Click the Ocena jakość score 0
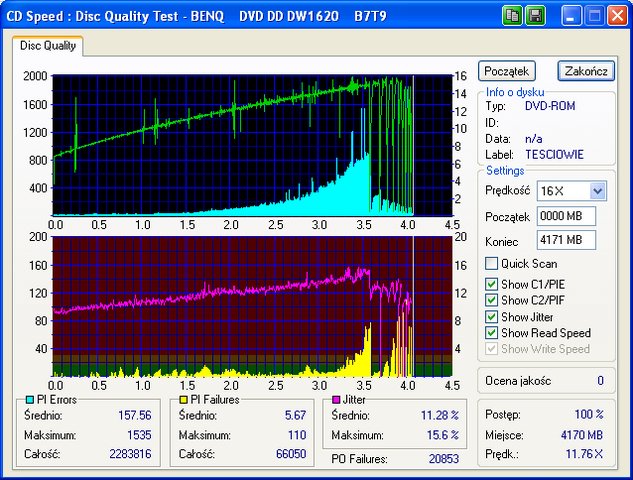The image size is (633, 480). (x=600, y=381)
